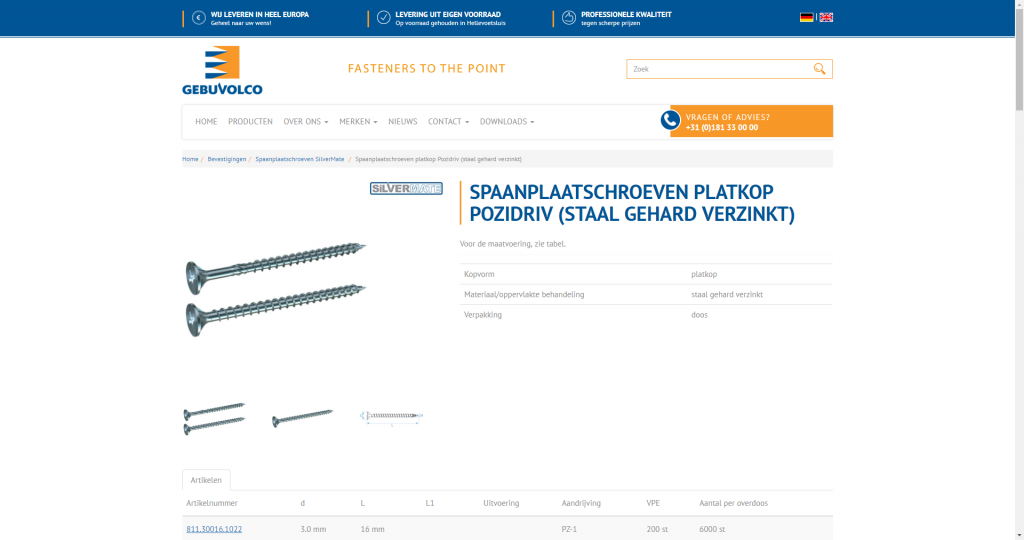Expand the Merken dropdown
1024x540 pixels.
pos(358,121)
